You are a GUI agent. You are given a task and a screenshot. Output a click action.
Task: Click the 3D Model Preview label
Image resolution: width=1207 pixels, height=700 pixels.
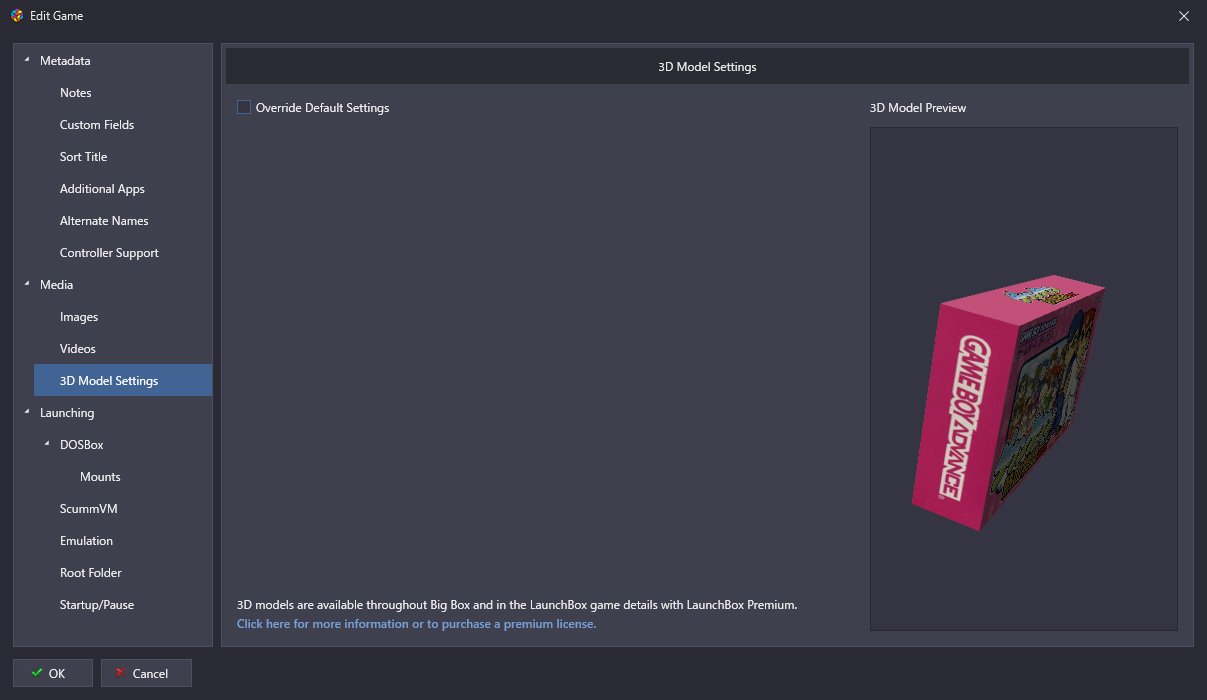(x=918, y=108)
